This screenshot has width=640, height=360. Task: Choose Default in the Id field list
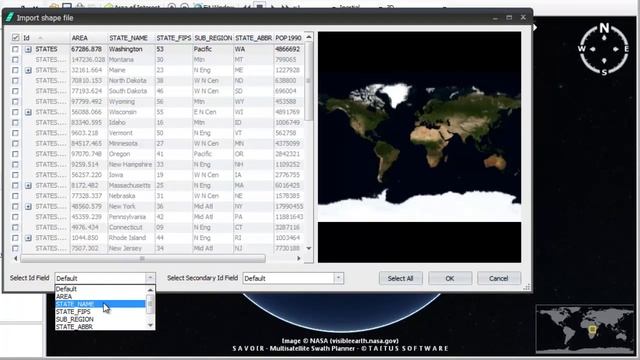click(x=100, y=289)
